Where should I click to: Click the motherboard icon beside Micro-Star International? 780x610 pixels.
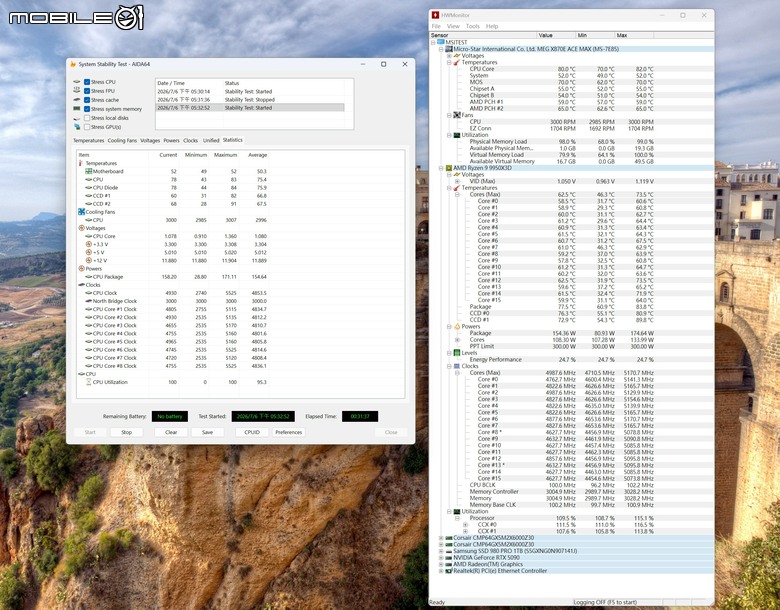coord(449,49)
